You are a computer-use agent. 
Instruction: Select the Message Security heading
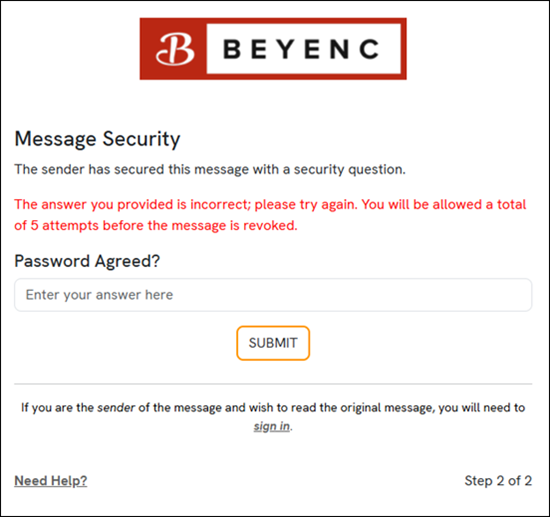(x=97, y=139)
